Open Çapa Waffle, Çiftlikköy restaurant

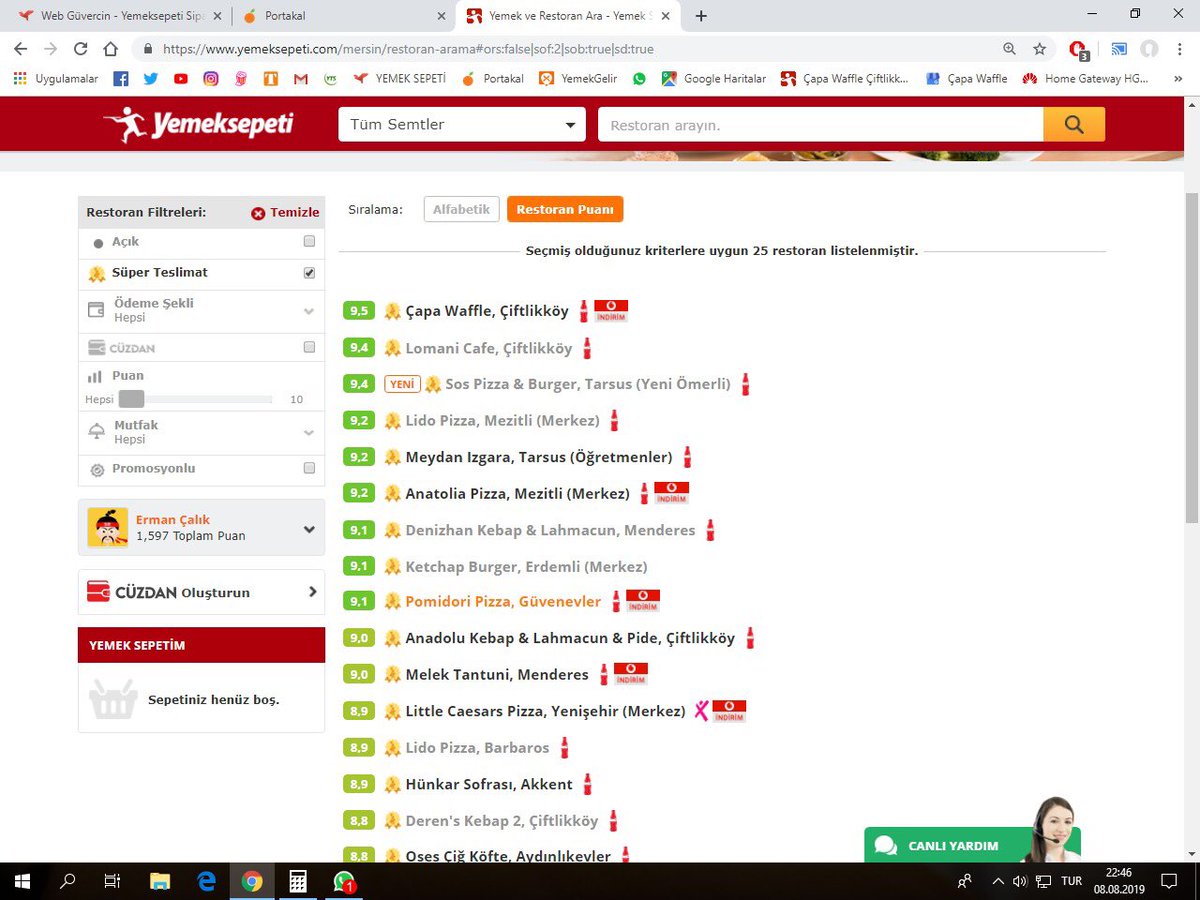(487, 311)
